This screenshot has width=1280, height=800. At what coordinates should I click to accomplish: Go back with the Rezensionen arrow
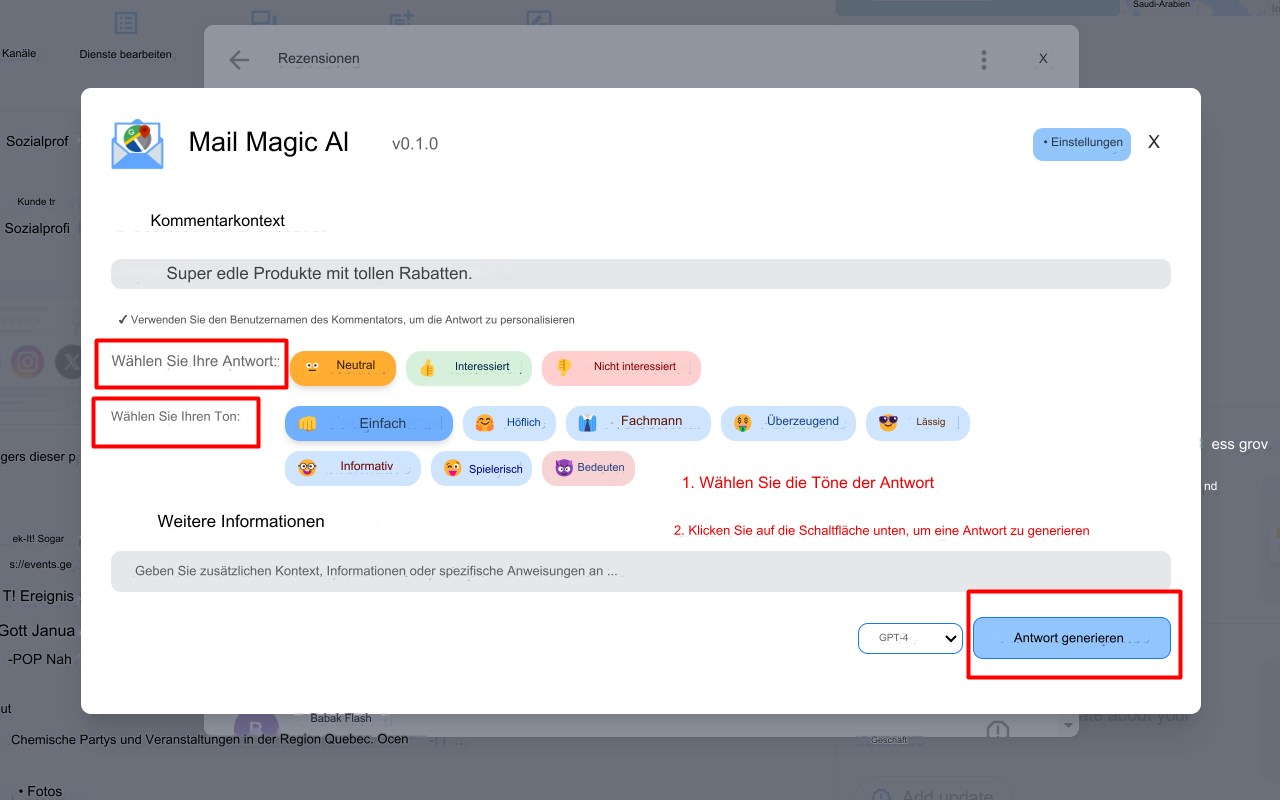click(x=239, y=60)
